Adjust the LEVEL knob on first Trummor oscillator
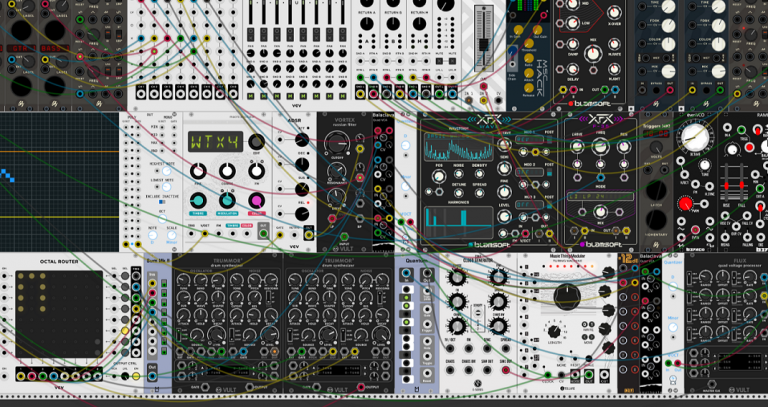The width and height of the screenshot is (768, 407). pyautogui.click(x=216, y=334)
